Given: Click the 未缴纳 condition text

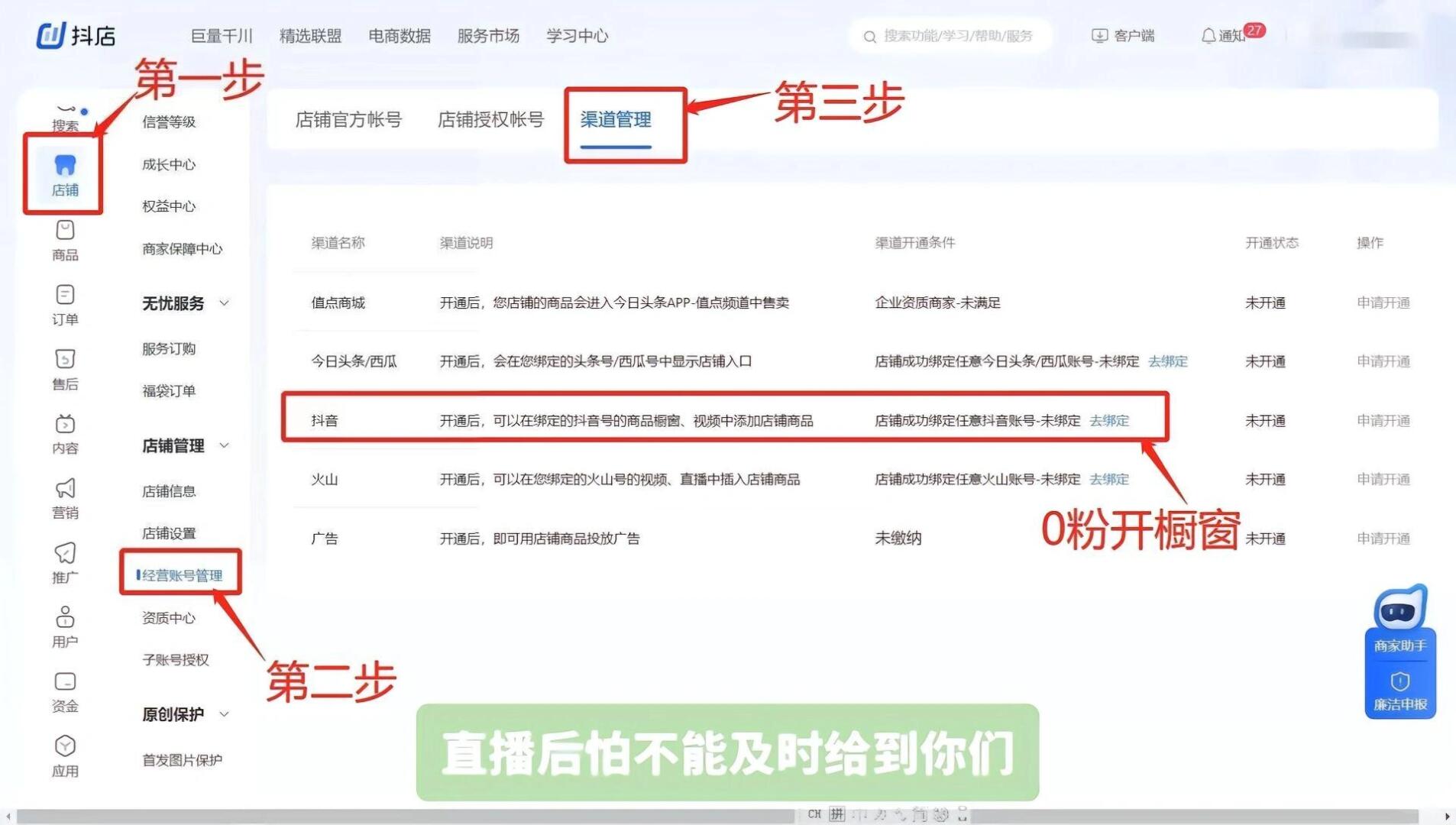Looking at the screenshot, I should (x=898, y=539).
